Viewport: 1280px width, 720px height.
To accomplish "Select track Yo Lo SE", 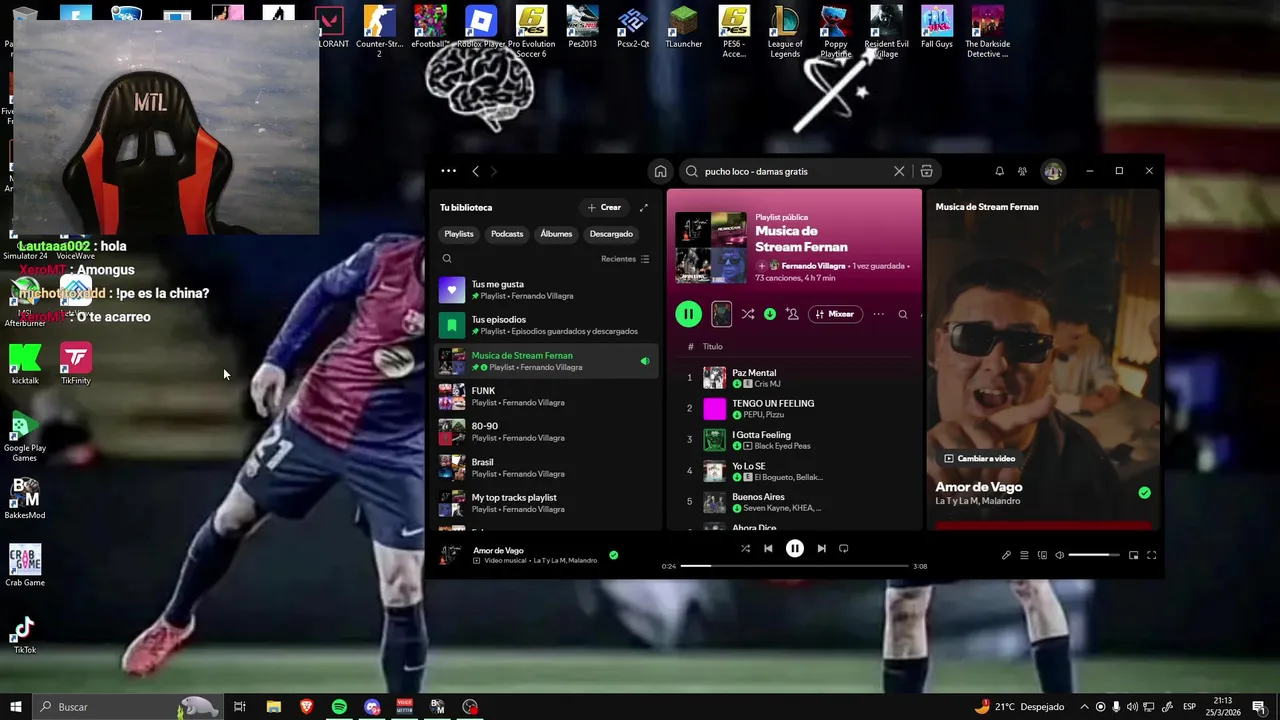I will point(795,471).
